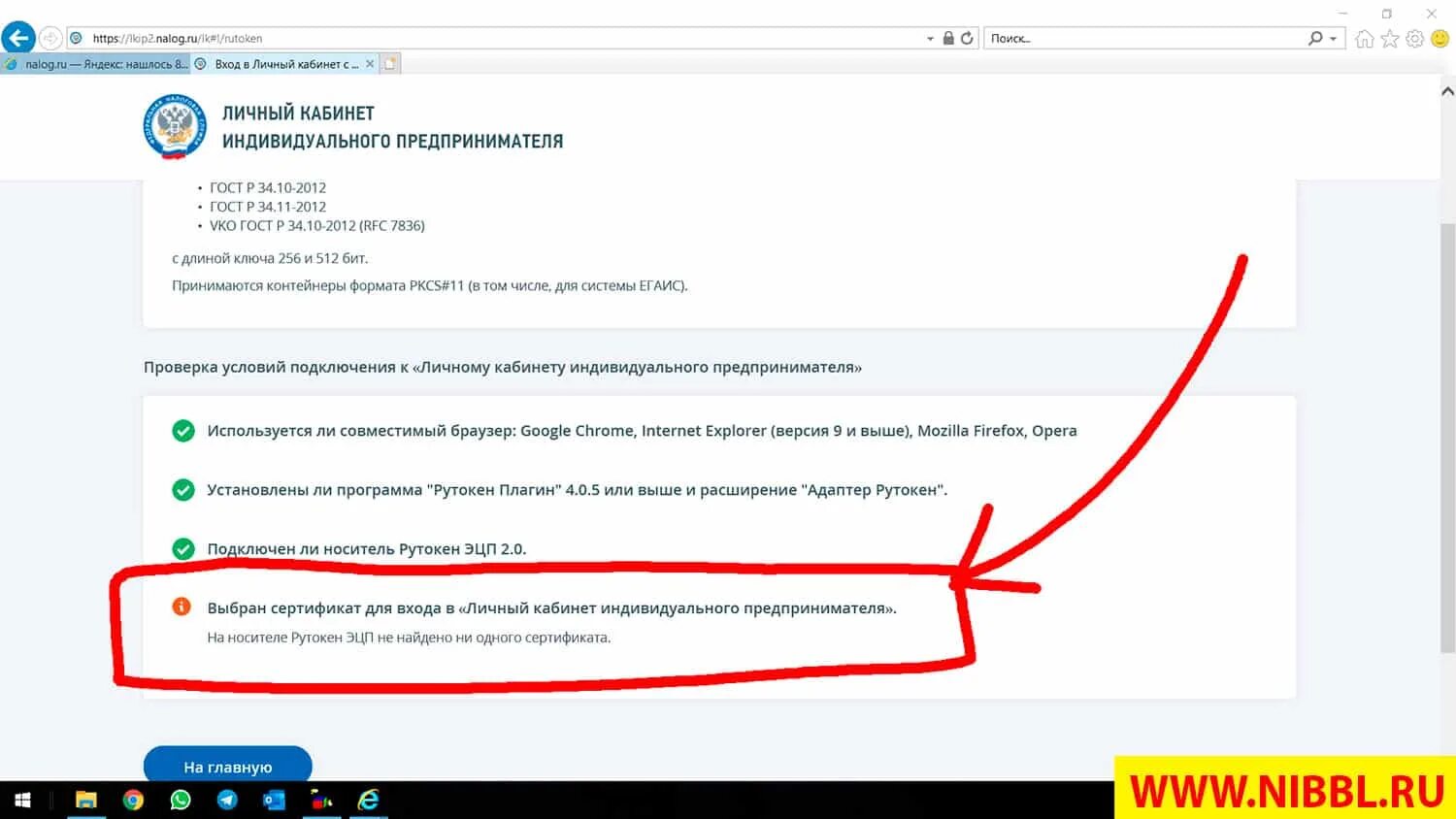The height and width of the screenshot is (819, 1456).
Task: Open the Home page icon
Action: pos(1365,39)
